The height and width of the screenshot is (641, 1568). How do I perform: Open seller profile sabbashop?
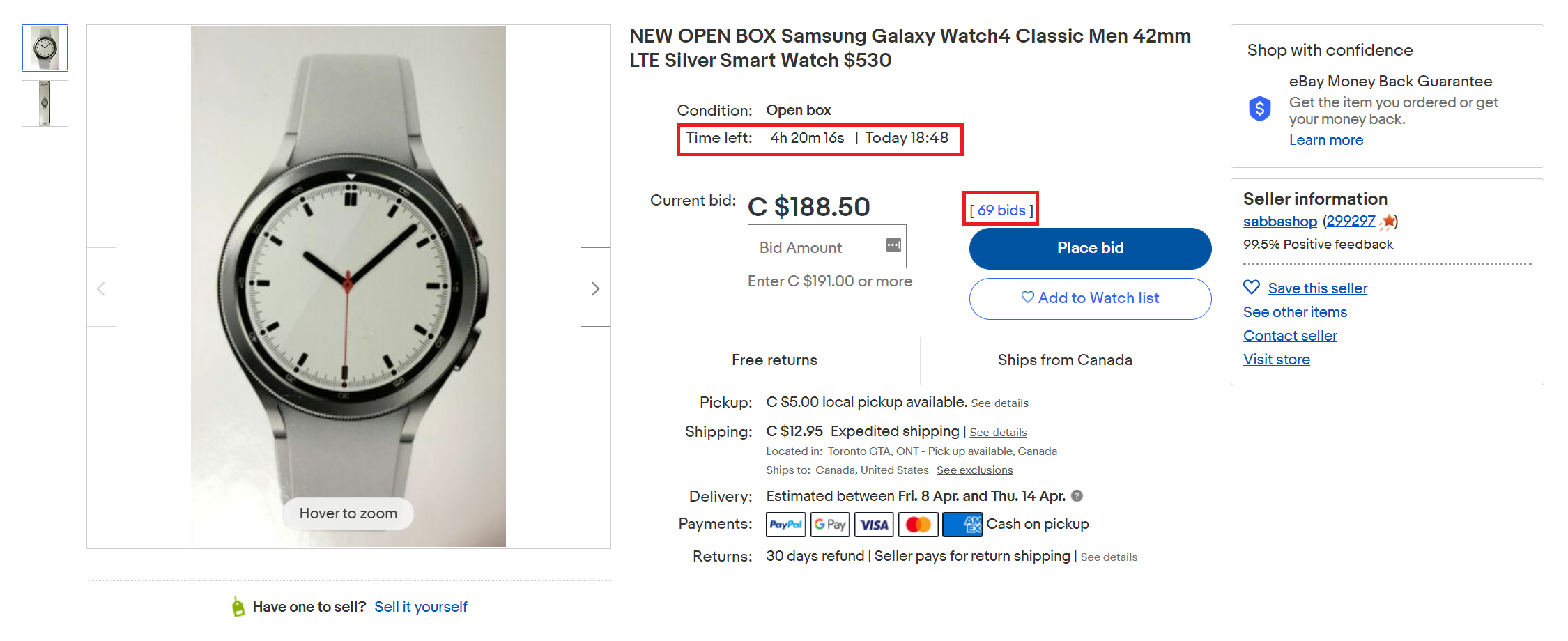point(1279,222)
